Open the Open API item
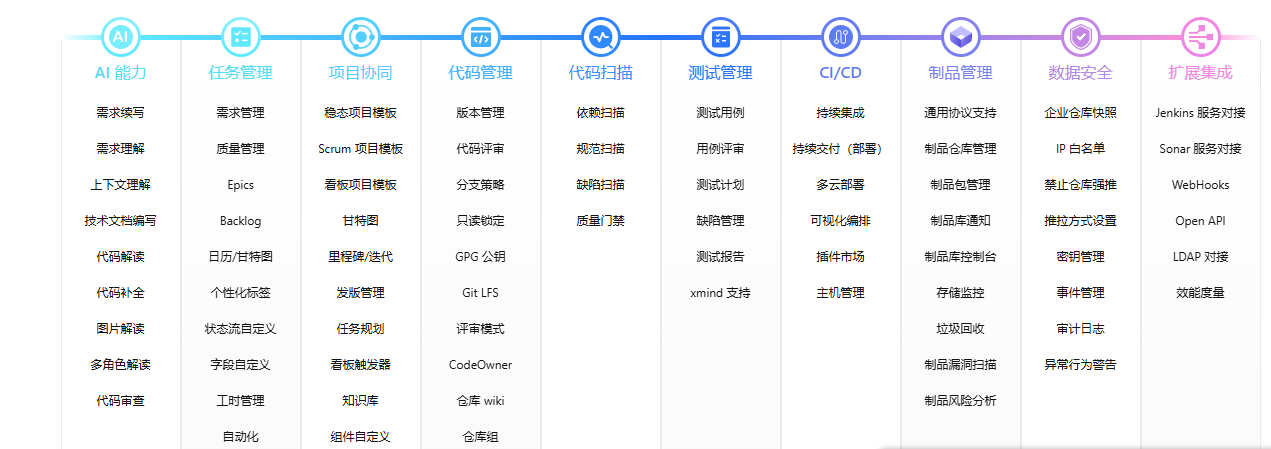 pyautogui.click(x=1200, y=221)
